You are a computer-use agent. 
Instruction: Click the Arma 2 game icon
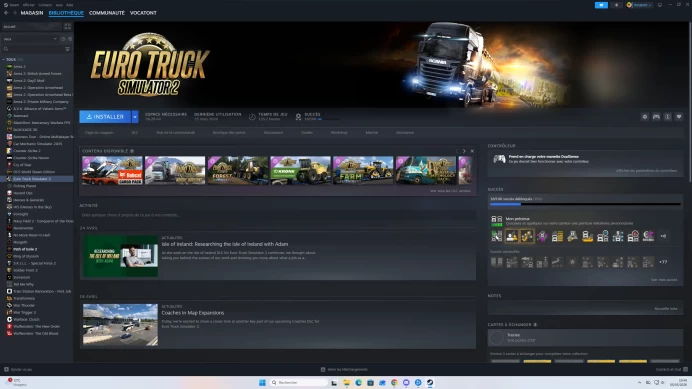pos(9,66)
